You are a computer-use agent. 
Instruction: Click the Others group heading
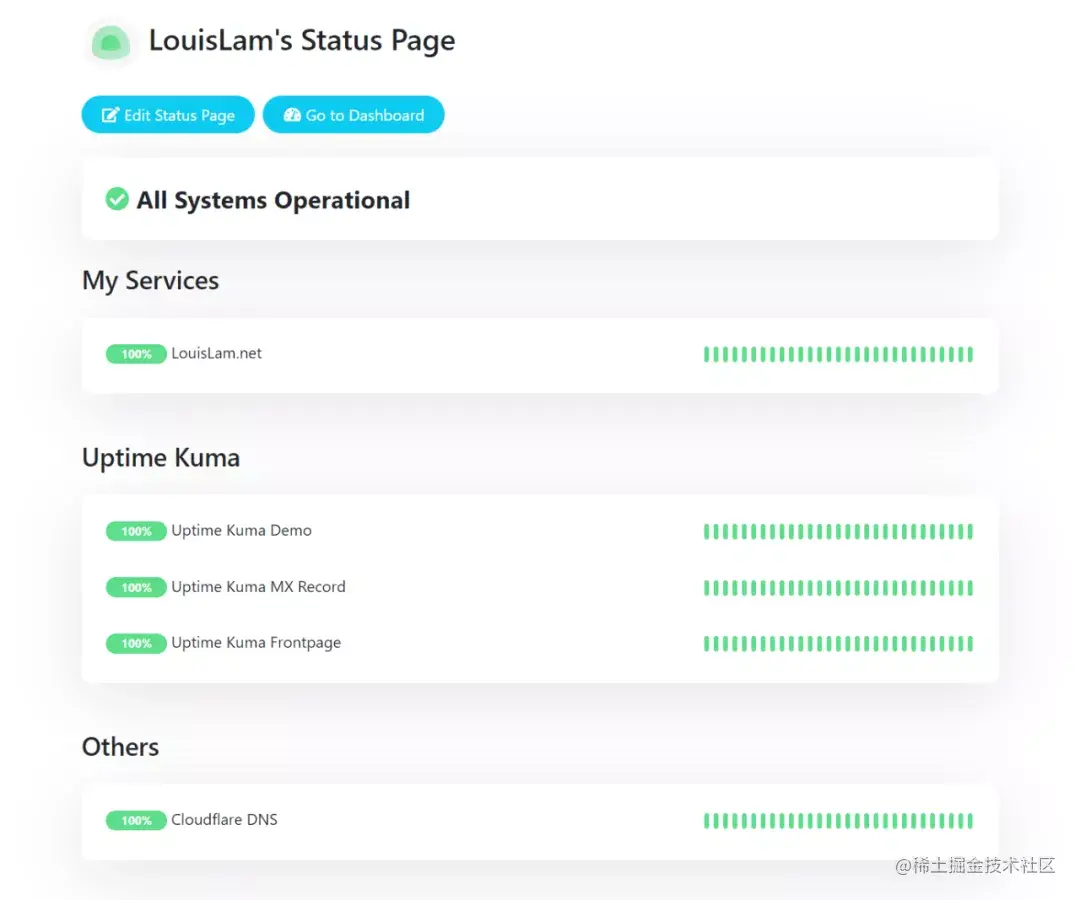tap(120, 746)
